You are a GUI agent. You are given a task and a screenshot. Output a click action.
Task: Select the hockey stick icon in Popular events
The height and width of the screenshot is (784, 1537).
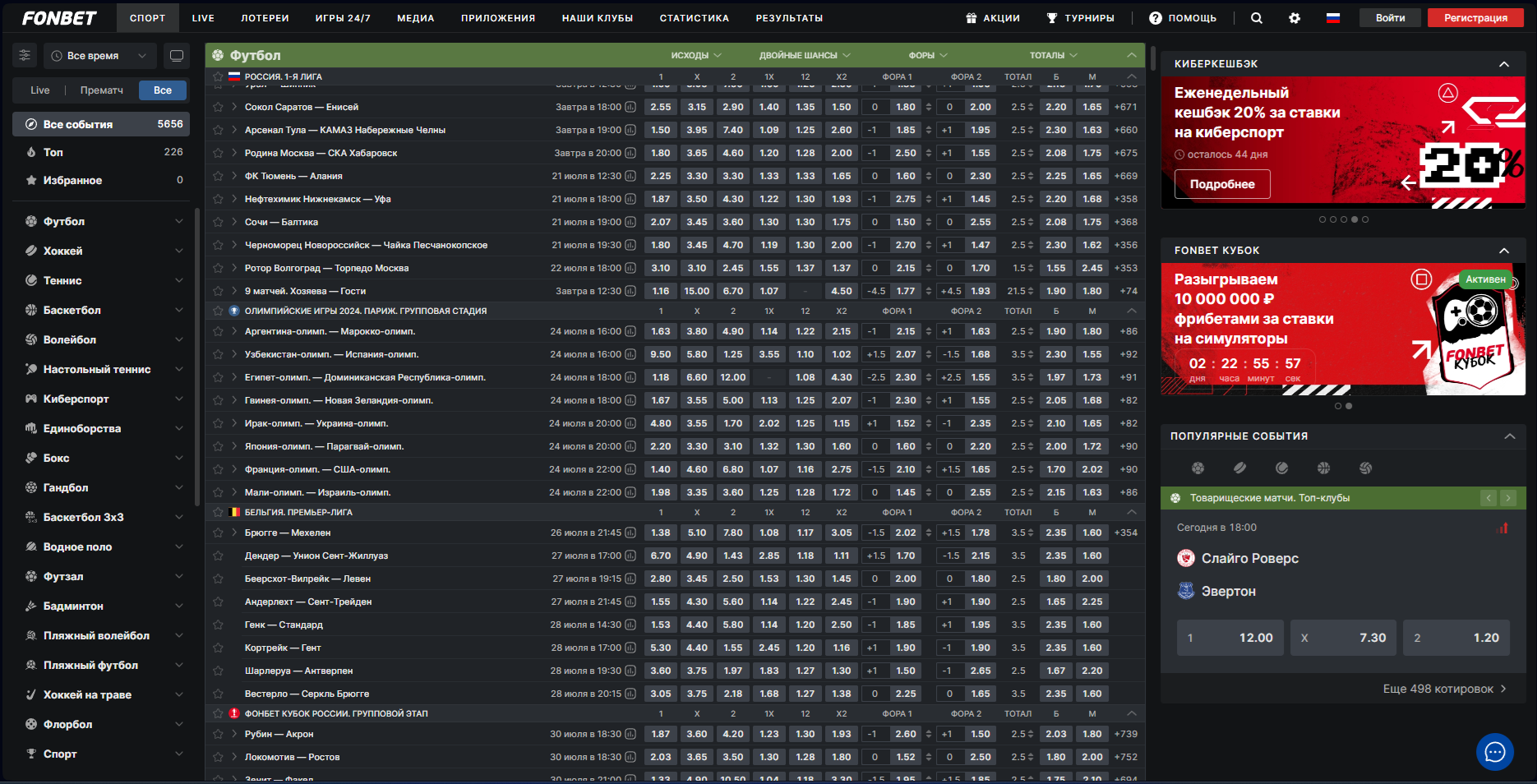(x=1240, y=468)
